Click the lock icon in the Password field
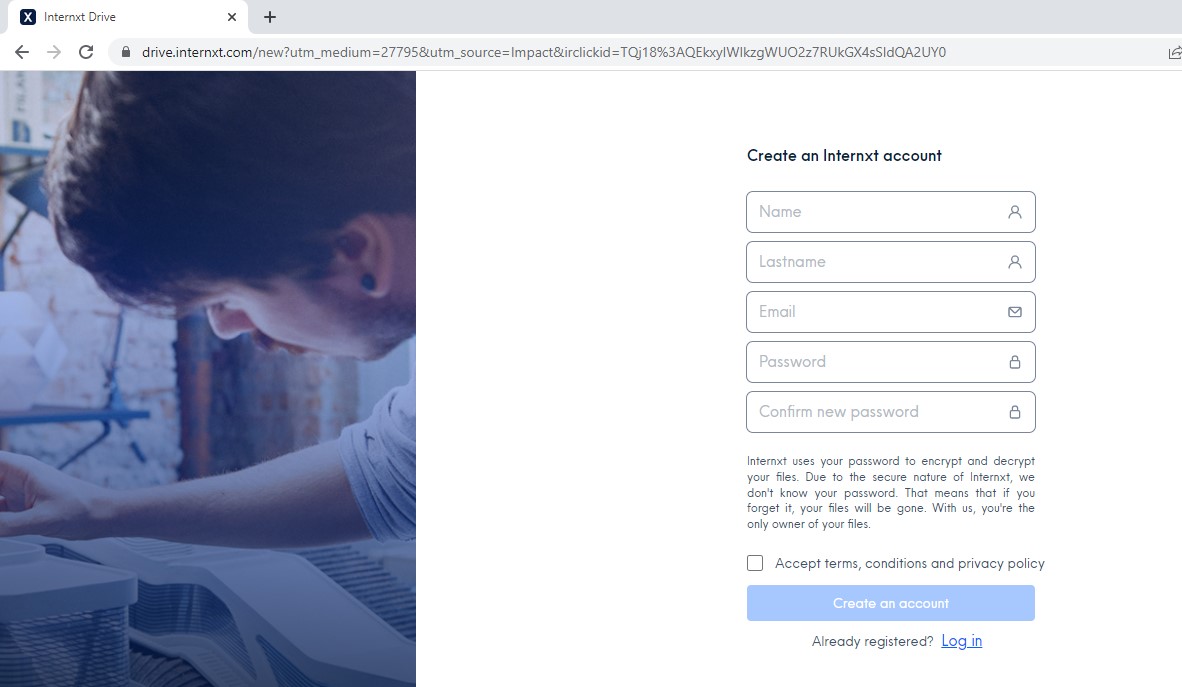The image size is (1182, 687). coord(1015,362)
